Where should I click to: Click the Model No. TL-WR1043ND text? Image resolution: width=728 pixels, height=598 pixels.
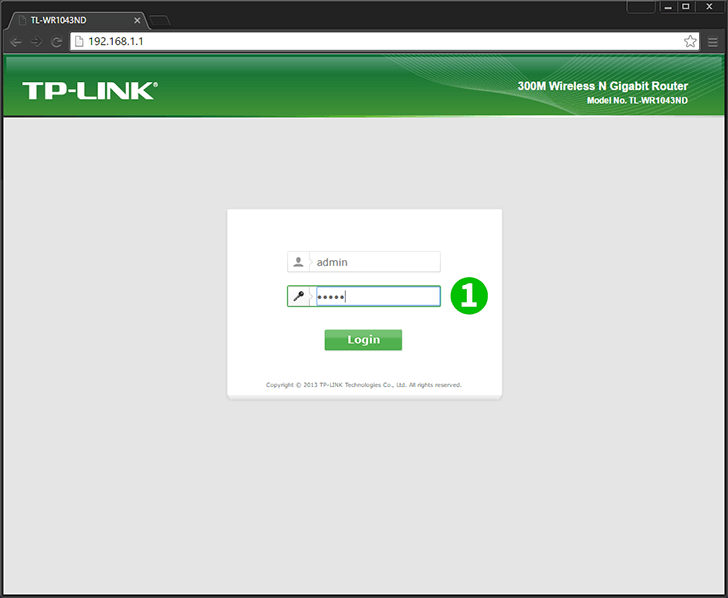[x=637, y=100]
